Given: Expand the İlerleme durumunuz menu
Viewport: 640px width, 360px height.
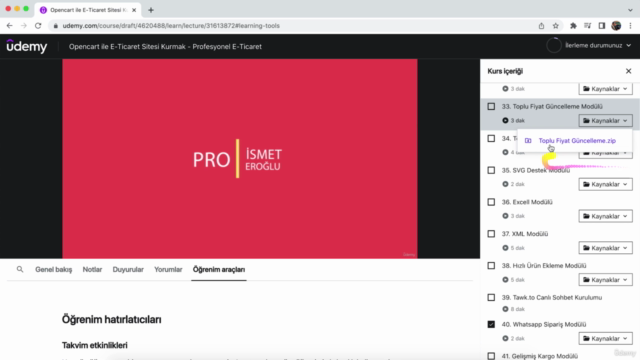Looking at the screenshot, I should (x=598, y=45).
